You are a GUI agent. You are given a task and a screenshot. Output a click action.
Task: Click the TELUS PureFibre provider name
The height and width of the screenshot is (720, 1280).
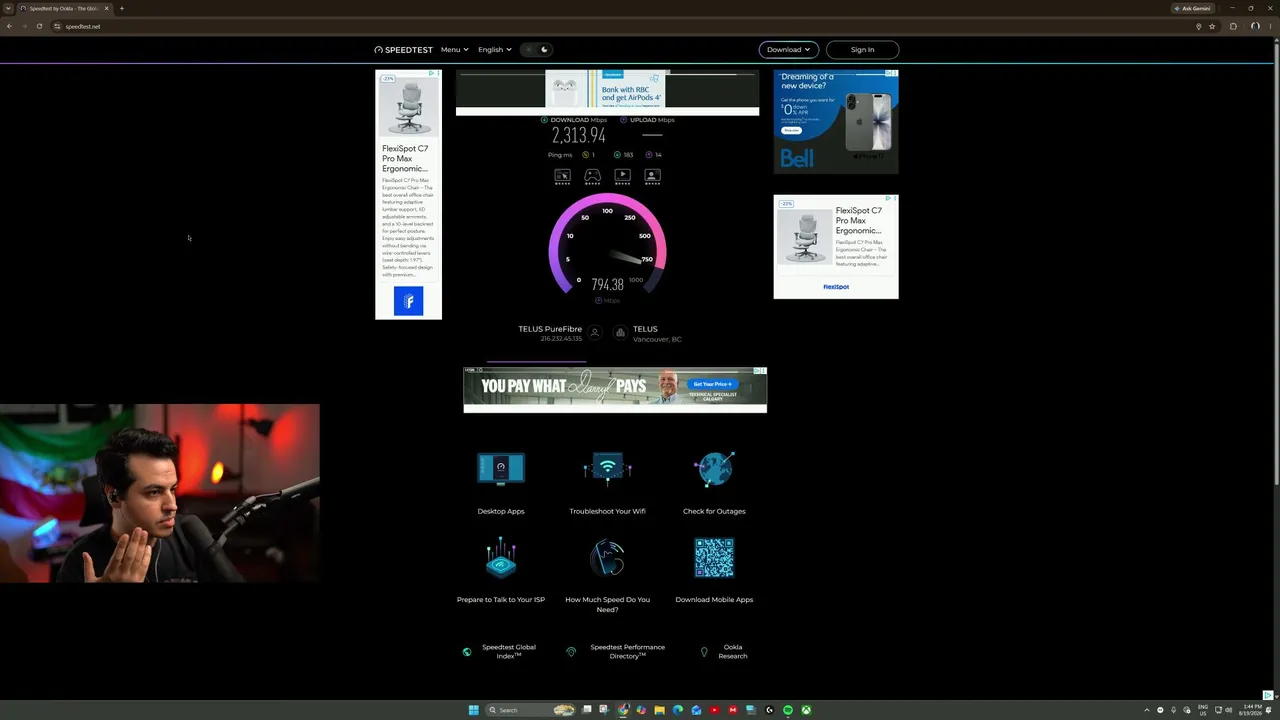tap(550, 329)
